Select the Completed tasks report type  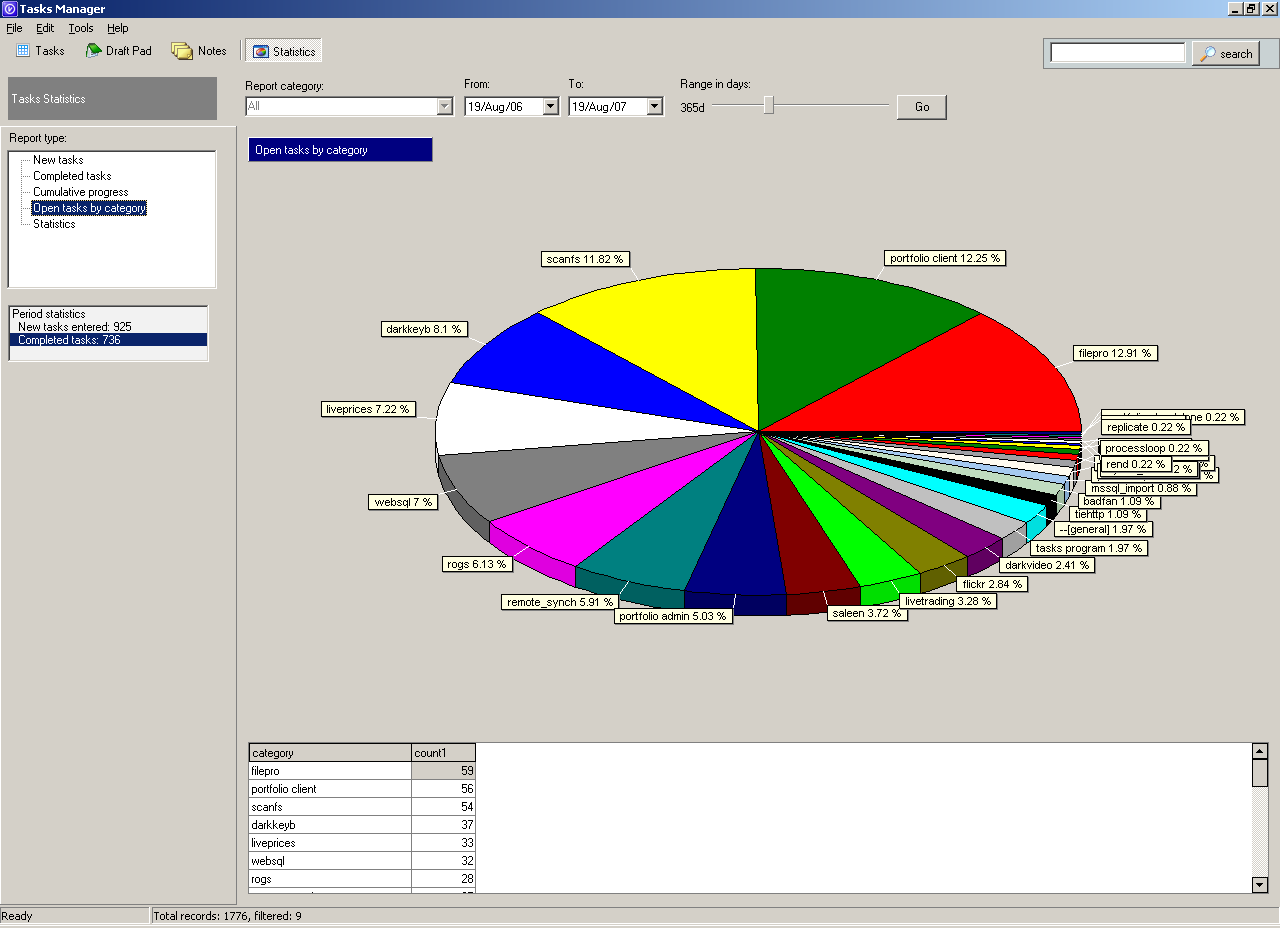(73, 175)
